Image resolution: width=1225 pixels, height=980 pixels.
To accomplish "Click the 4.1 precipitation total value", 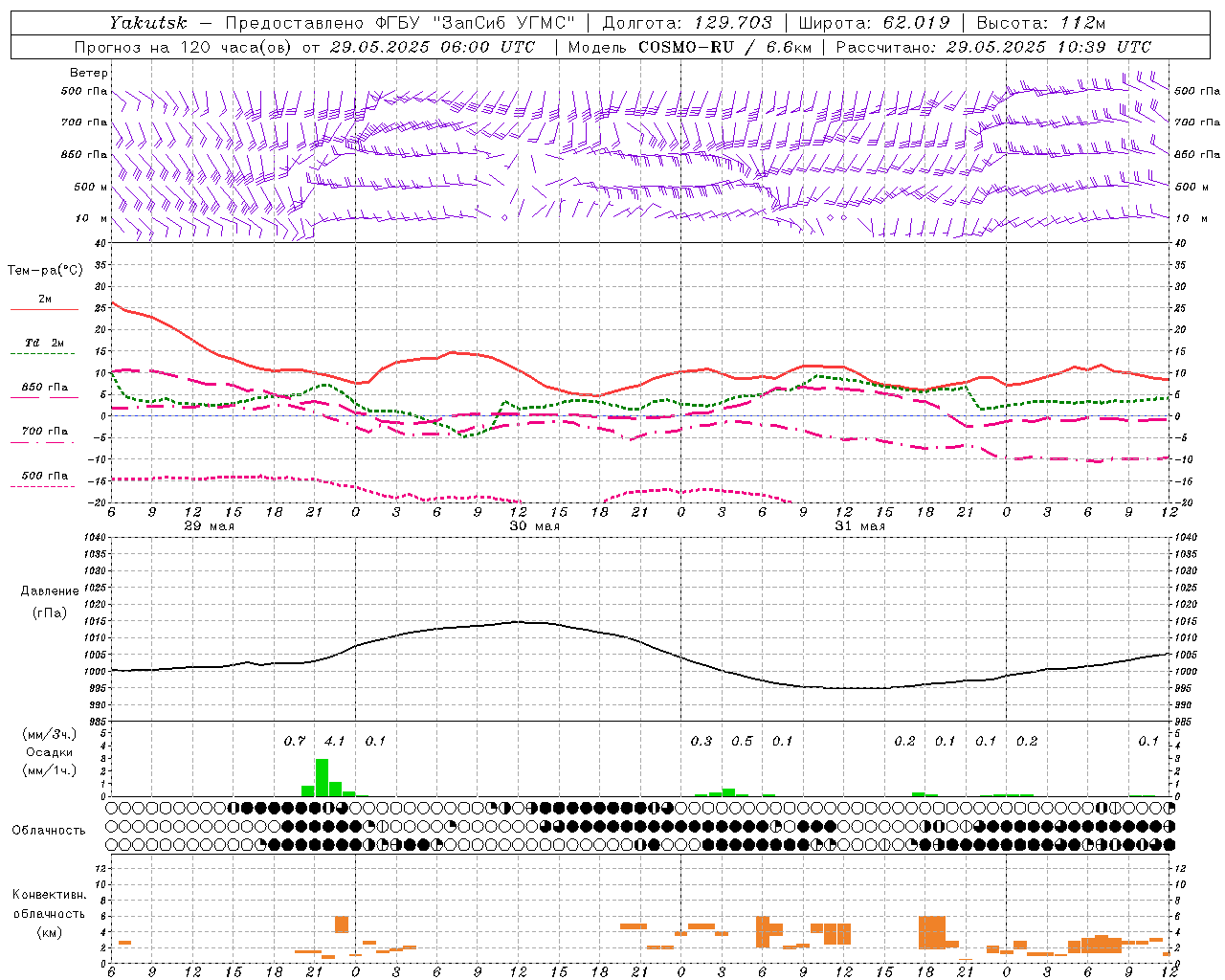I will tap(335, 741).
